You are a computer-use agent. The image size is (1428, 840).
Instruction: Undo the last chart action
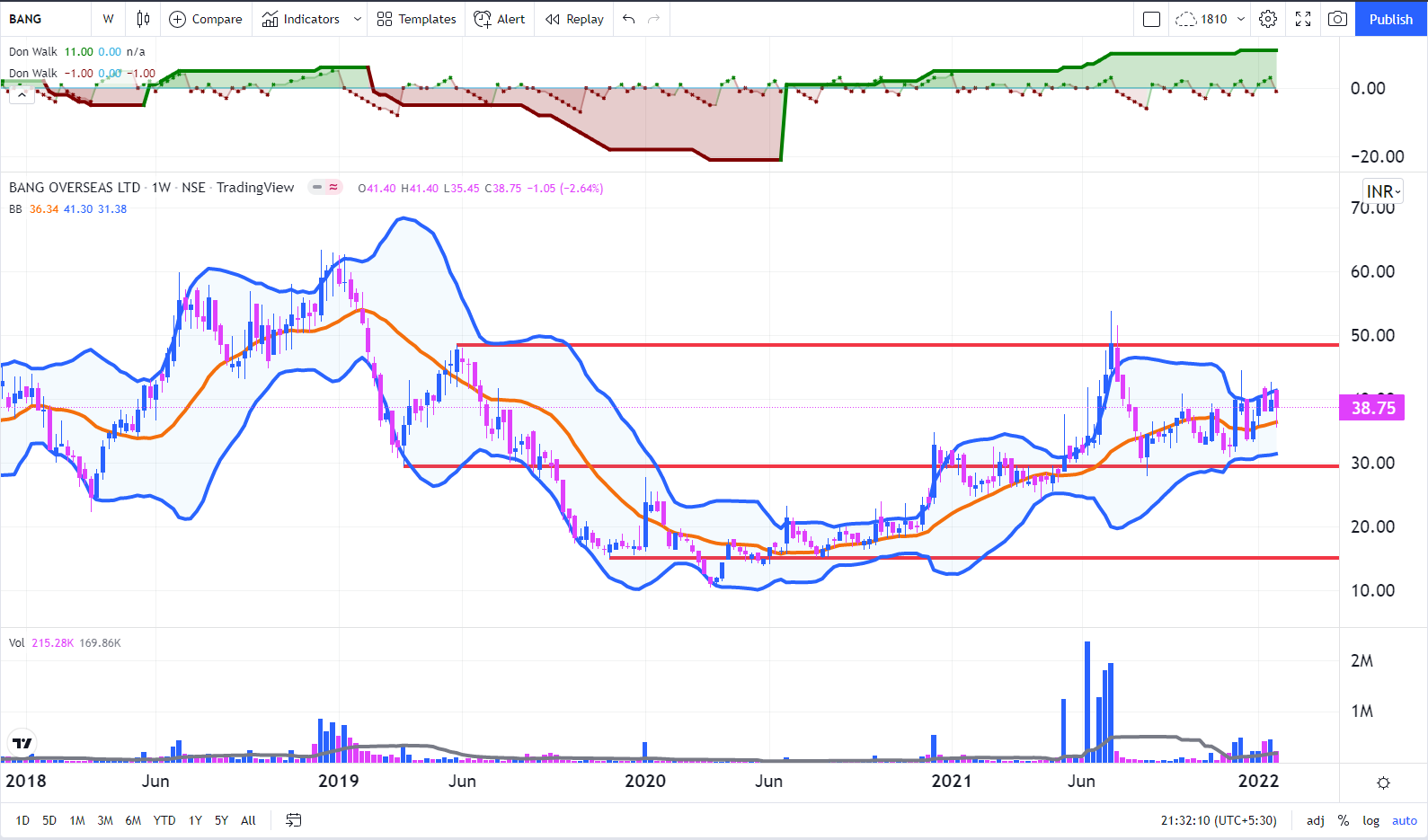pos(629,19)
